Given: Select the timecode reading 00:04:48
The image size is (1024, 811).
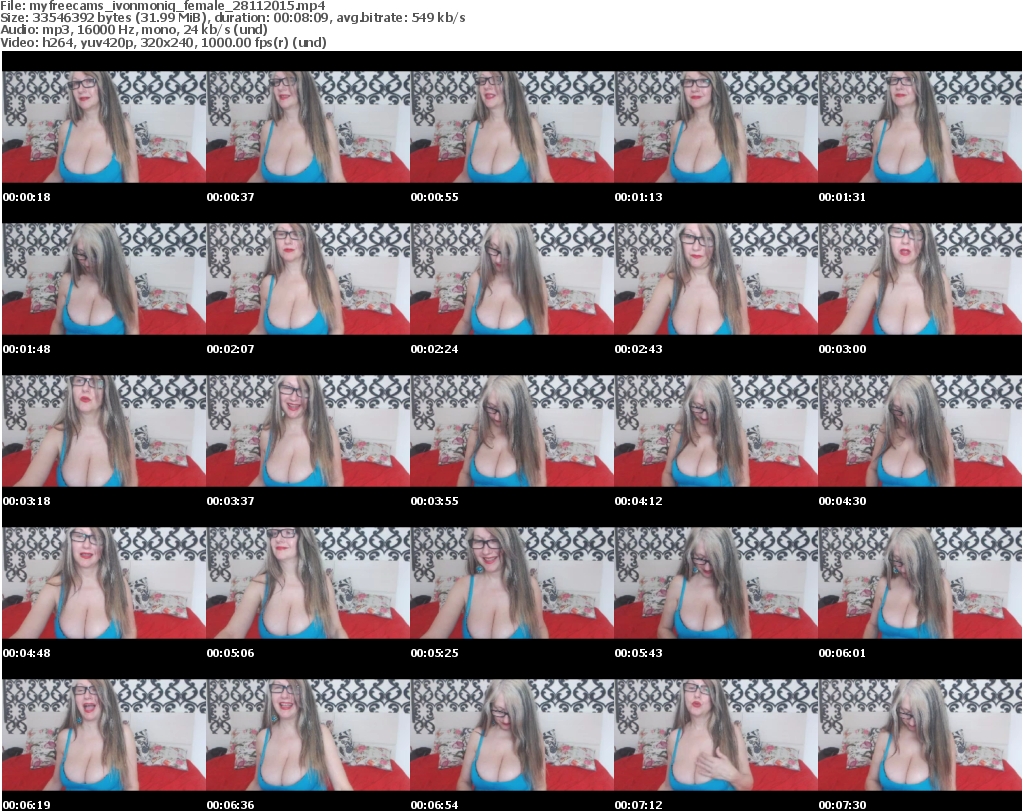Looking at the screenshot, I should coord(27,653).
